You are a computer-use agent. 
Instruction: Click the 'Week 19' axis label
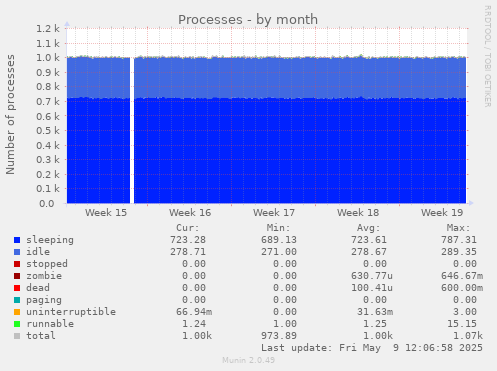point(442,213)
